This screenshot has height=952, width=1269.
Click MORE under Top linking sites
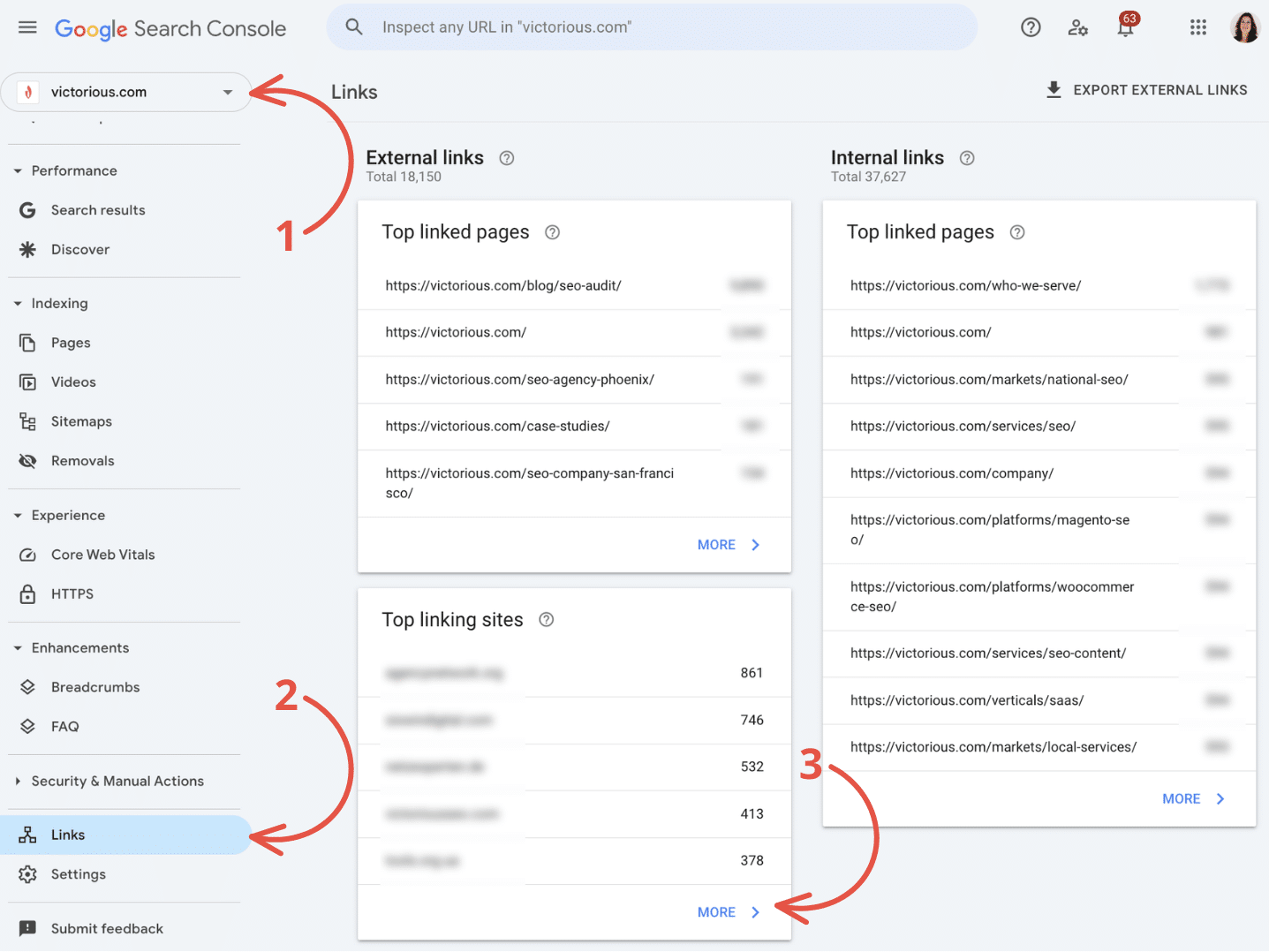click(x=729, y=912)
